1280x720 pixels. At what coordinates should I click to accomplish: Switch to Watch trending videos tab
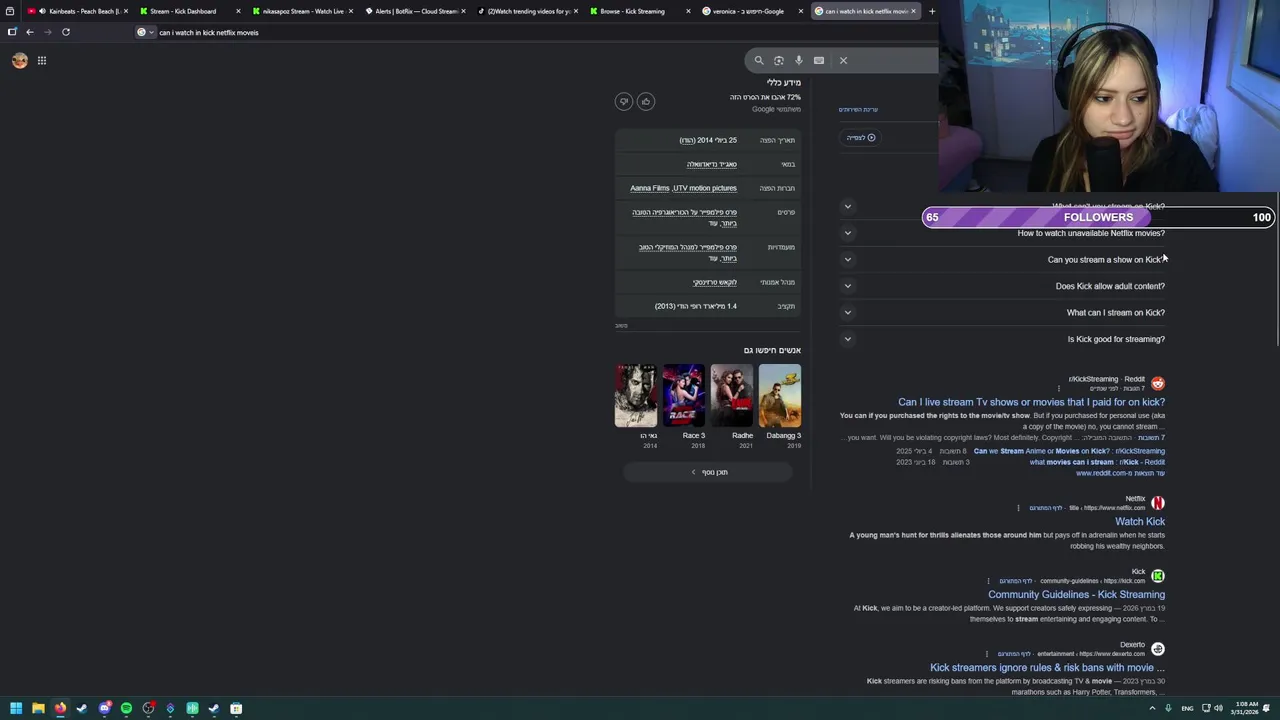click(526, 11)
